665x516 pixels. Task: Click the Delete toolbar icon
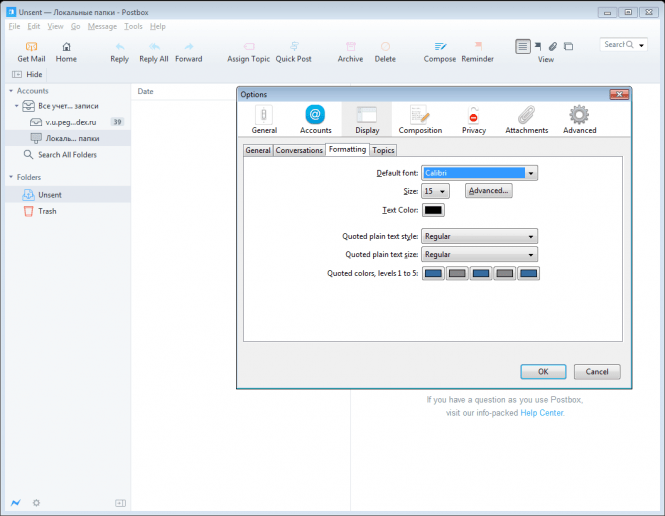(x=385, y=46)
